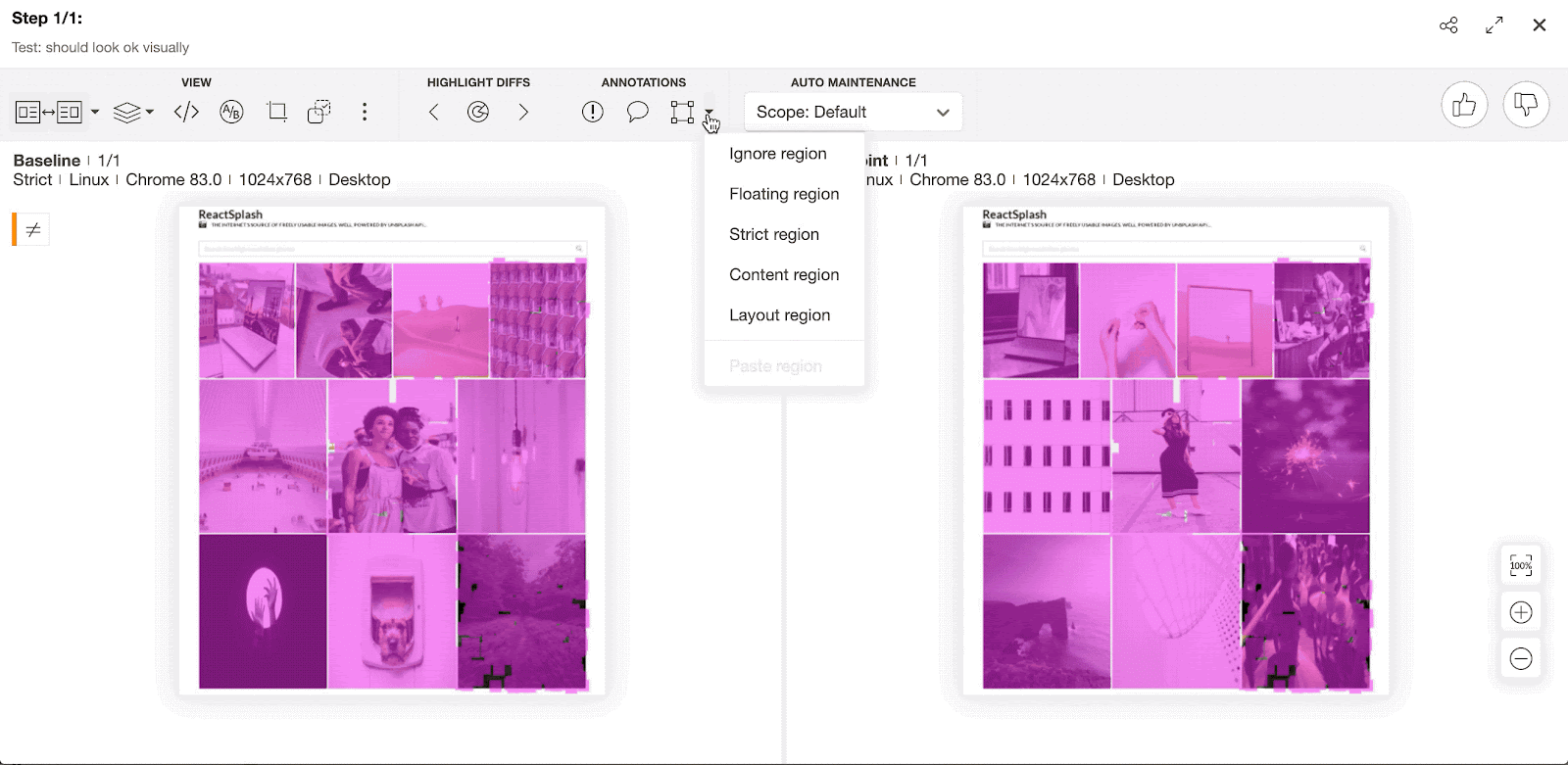Image resolution: width=1568 pixels, height=765 pixels.
Task: Toggle the not-equal diff indicator on left
Action: tap(32, 229)
